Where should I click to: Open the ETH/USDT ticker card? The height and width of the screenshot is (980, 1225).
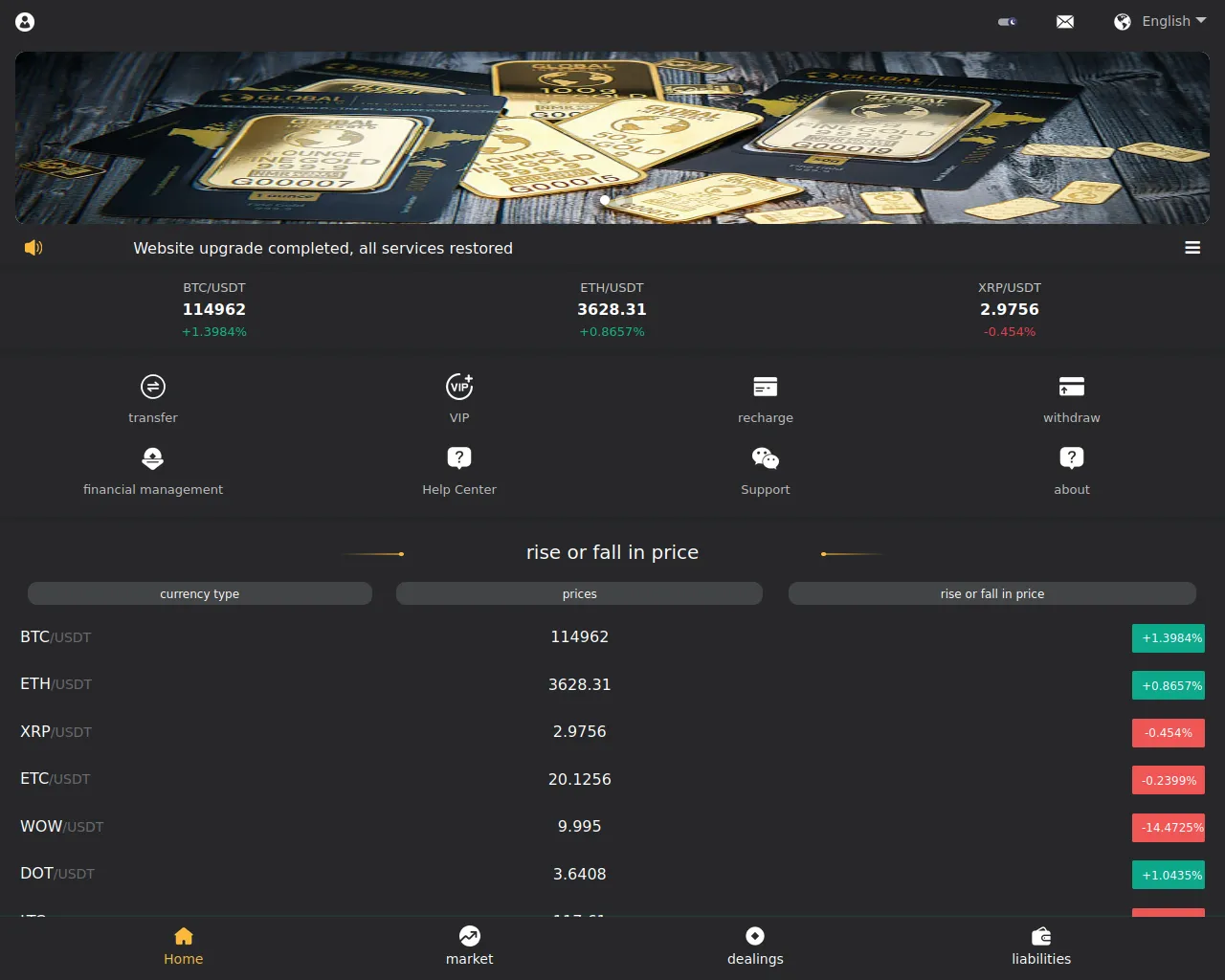(x=612, y=309)
